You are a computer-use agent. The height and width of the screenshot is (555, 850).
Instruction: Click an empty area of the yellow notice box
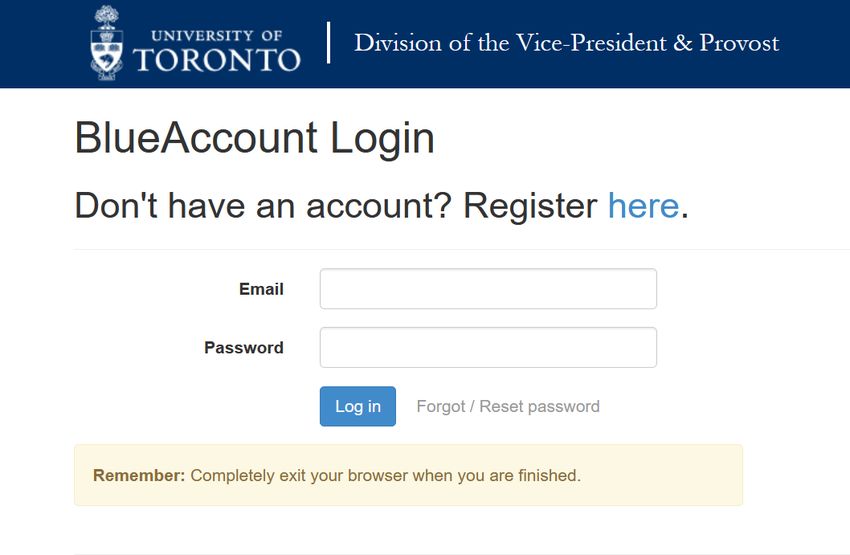click(x=661, y=475)
